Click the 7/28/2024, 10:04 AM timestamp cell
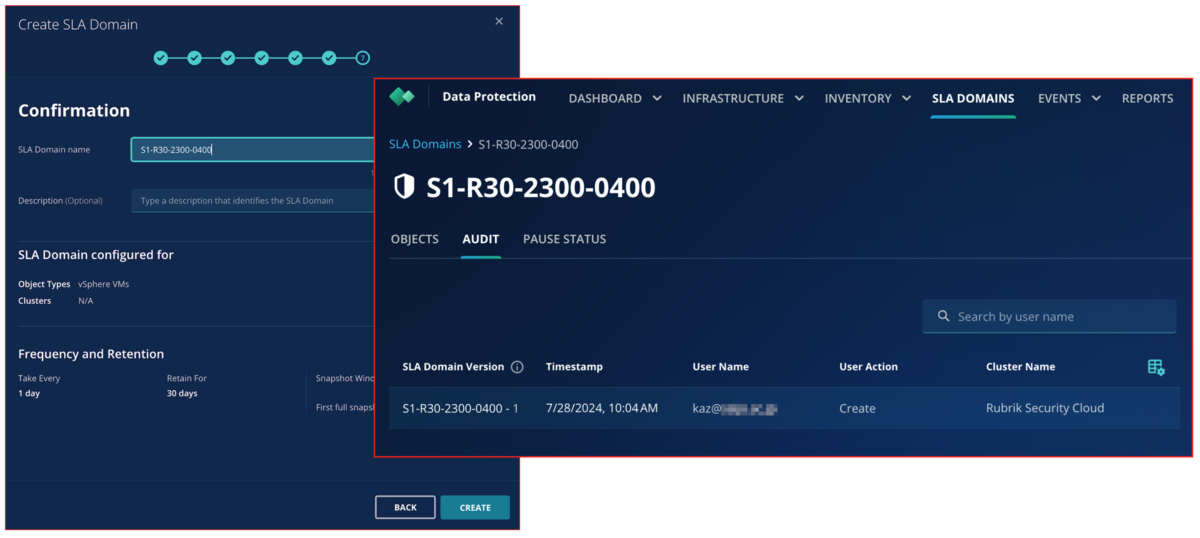This screenshot has height=538, width=1200. (602, 408)
